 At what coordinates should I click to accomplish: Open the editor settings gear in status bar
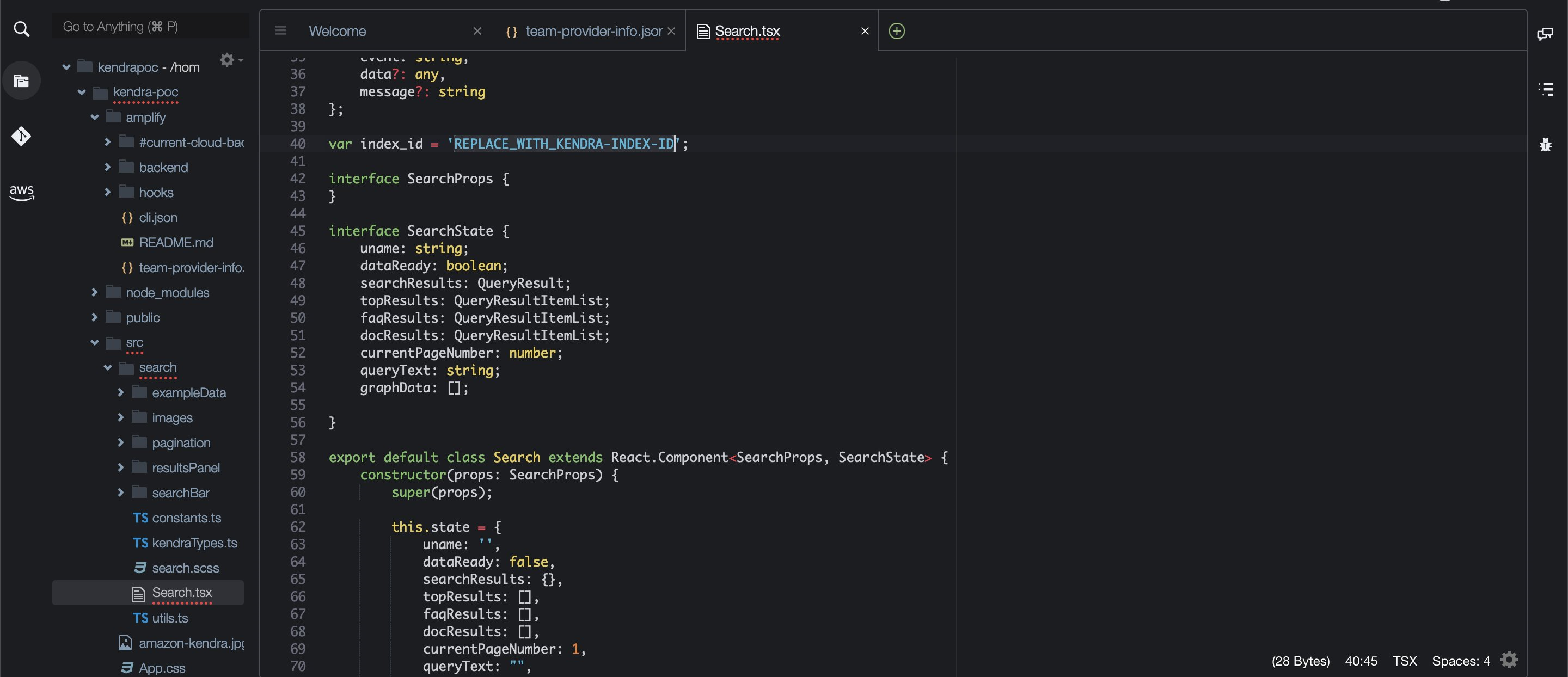(x=1509, y=660)
